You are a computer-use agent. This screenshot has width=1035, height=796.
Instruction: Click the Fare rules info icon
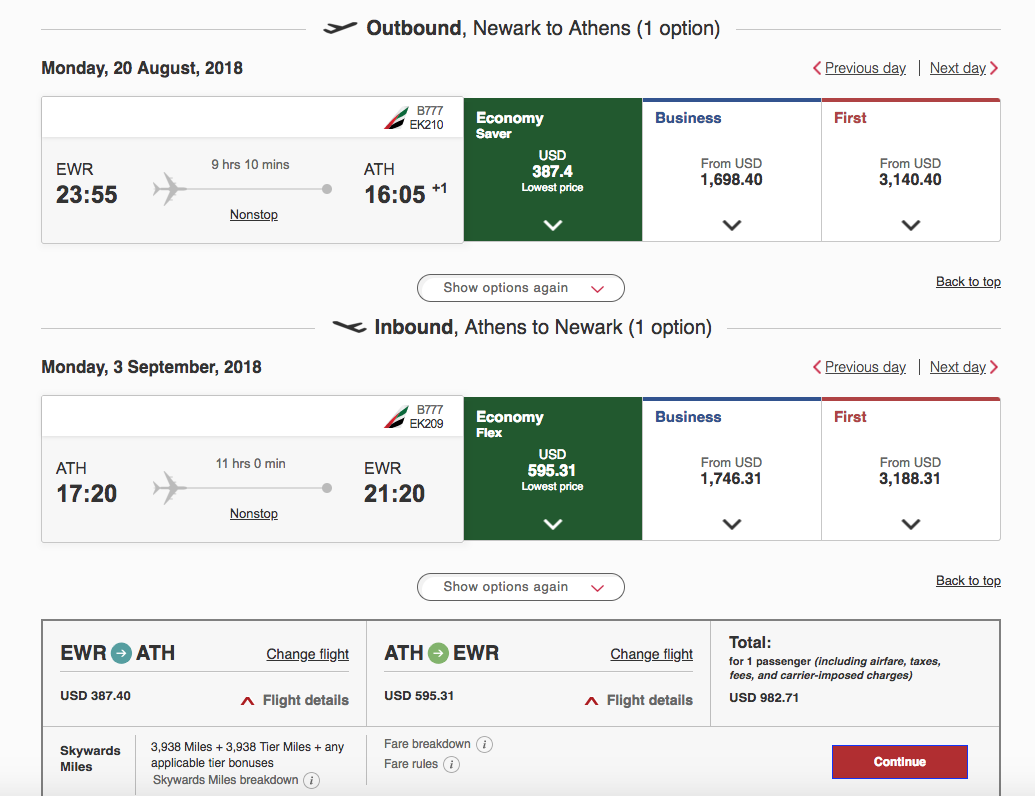pyautogui.click(x=451, y=764)
